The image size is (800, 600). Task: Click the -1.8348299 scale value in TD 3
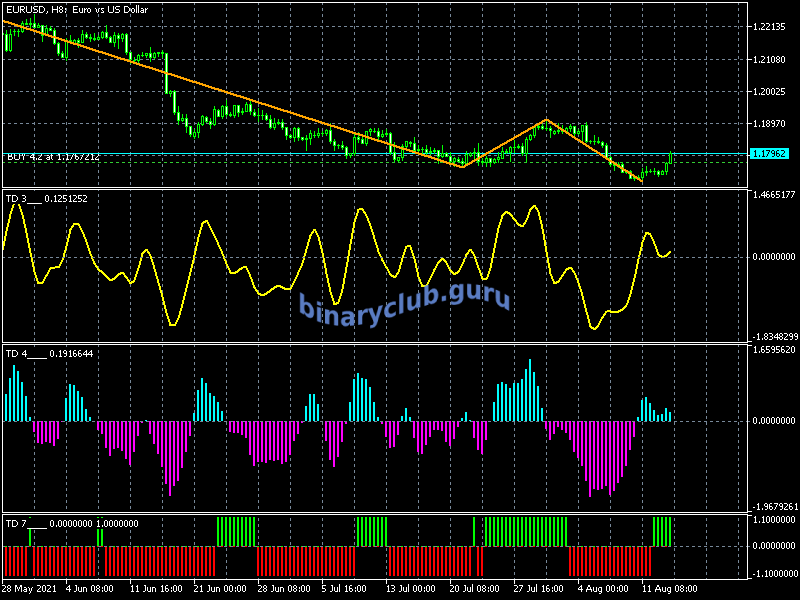(x=773, y=336)
